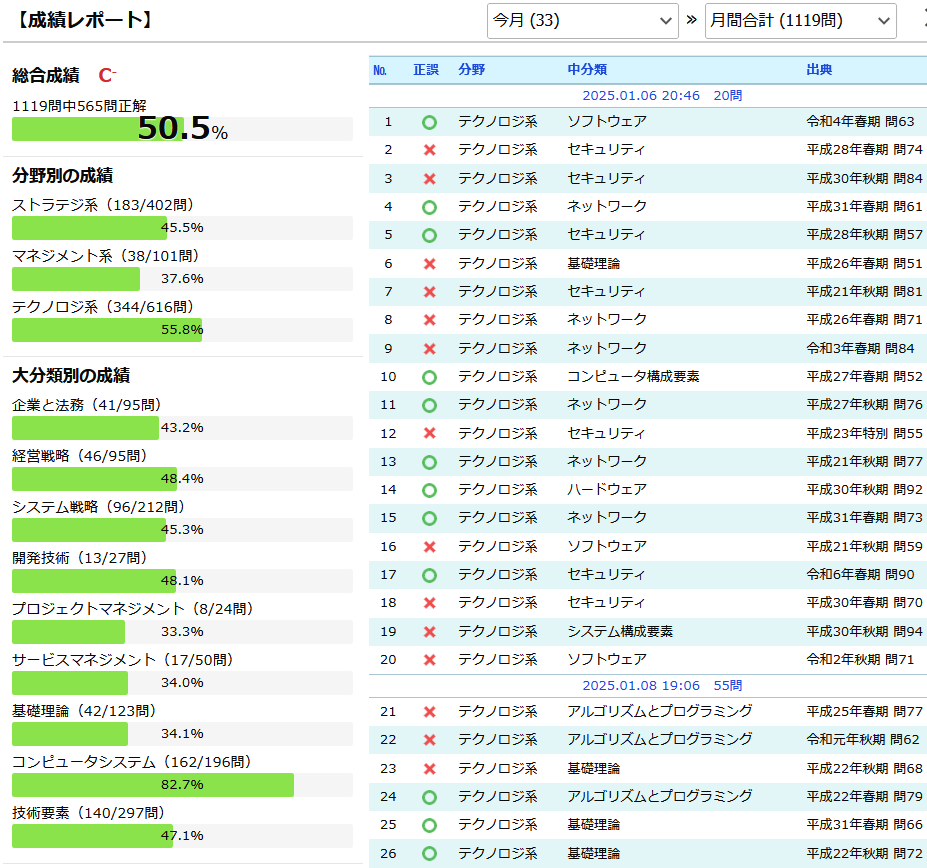Screen dimensions: 927x868
Task: Click the overall 50.5% score bar
Action: [182, 129]
